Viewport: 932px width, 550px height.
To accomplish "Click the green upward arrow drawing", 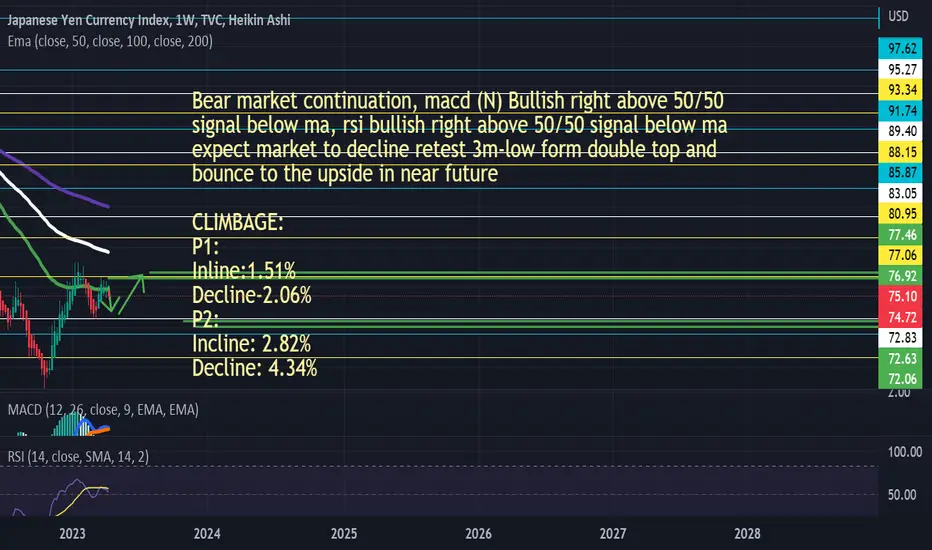I will click(x=131, y=294).
